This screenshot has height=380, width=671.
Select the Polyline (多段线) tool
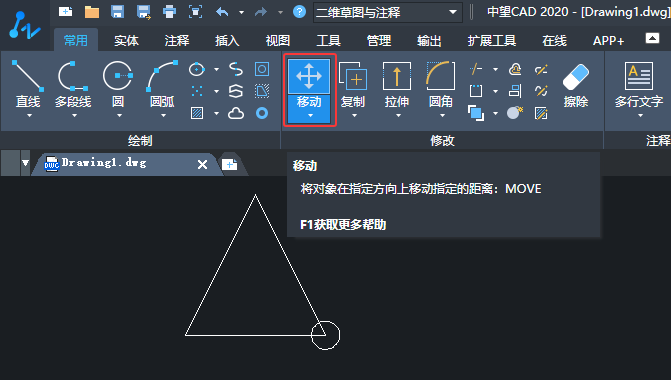click(73, 83)
